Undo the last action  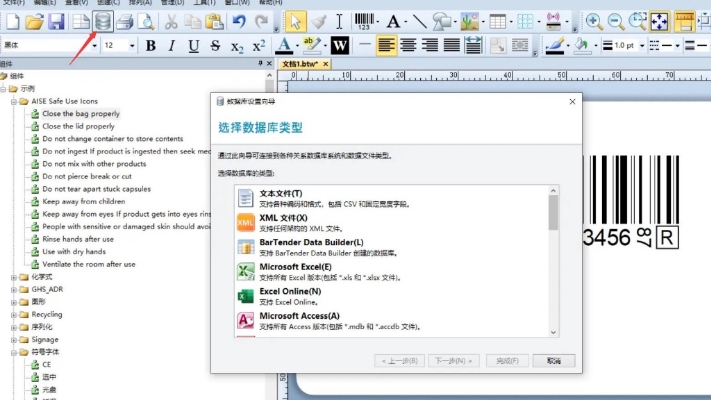pyautogui.click(x=239, y=21)
